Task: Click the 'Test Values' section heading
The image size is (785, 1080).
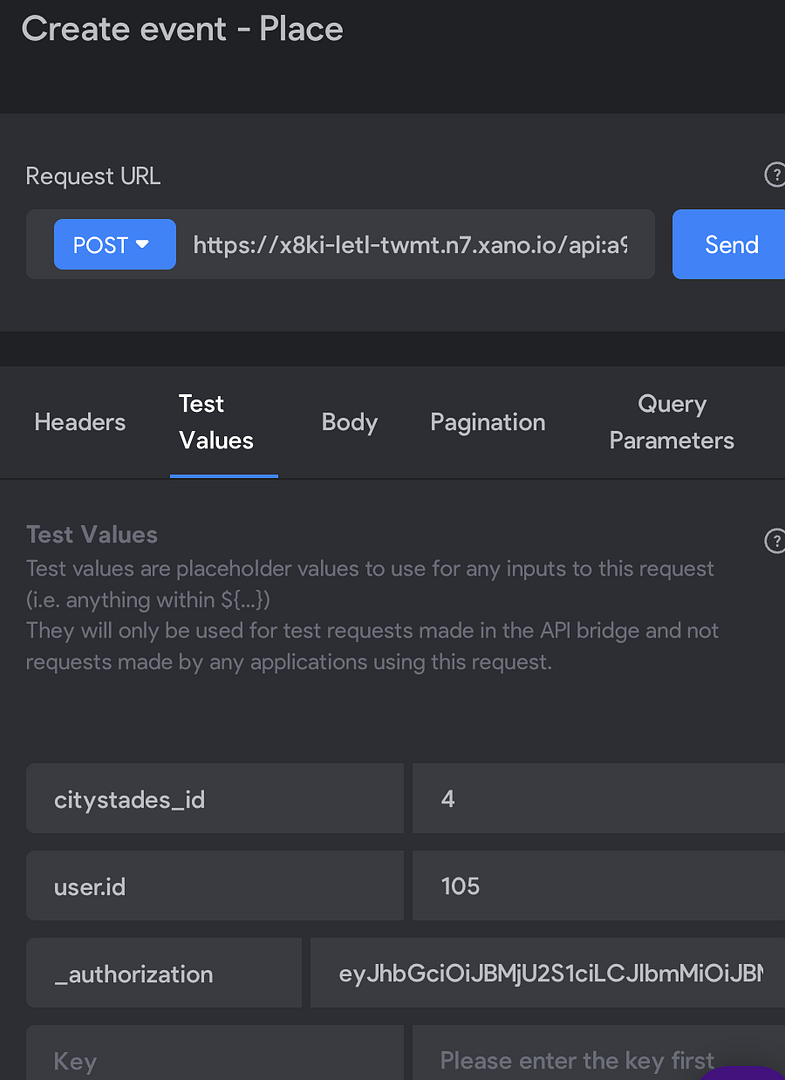Action: click(92, 534)
